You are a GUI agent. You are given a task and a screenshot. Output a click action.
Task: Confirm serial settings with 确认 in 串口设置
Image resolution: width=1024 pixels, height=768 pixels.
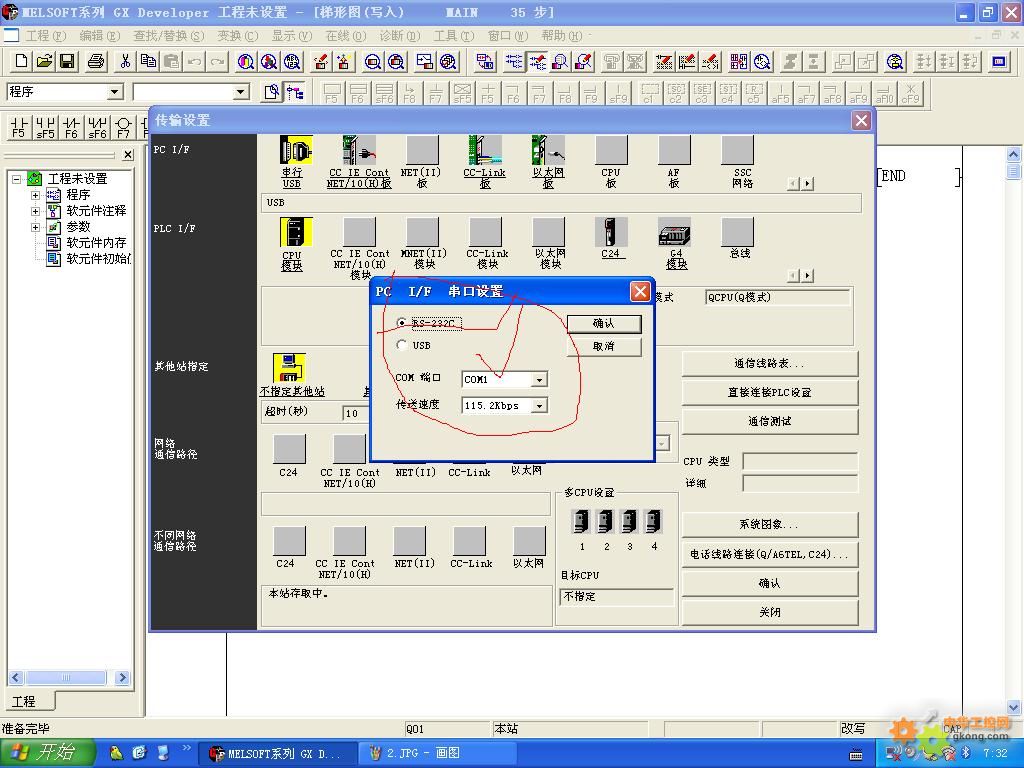point(604,323)
